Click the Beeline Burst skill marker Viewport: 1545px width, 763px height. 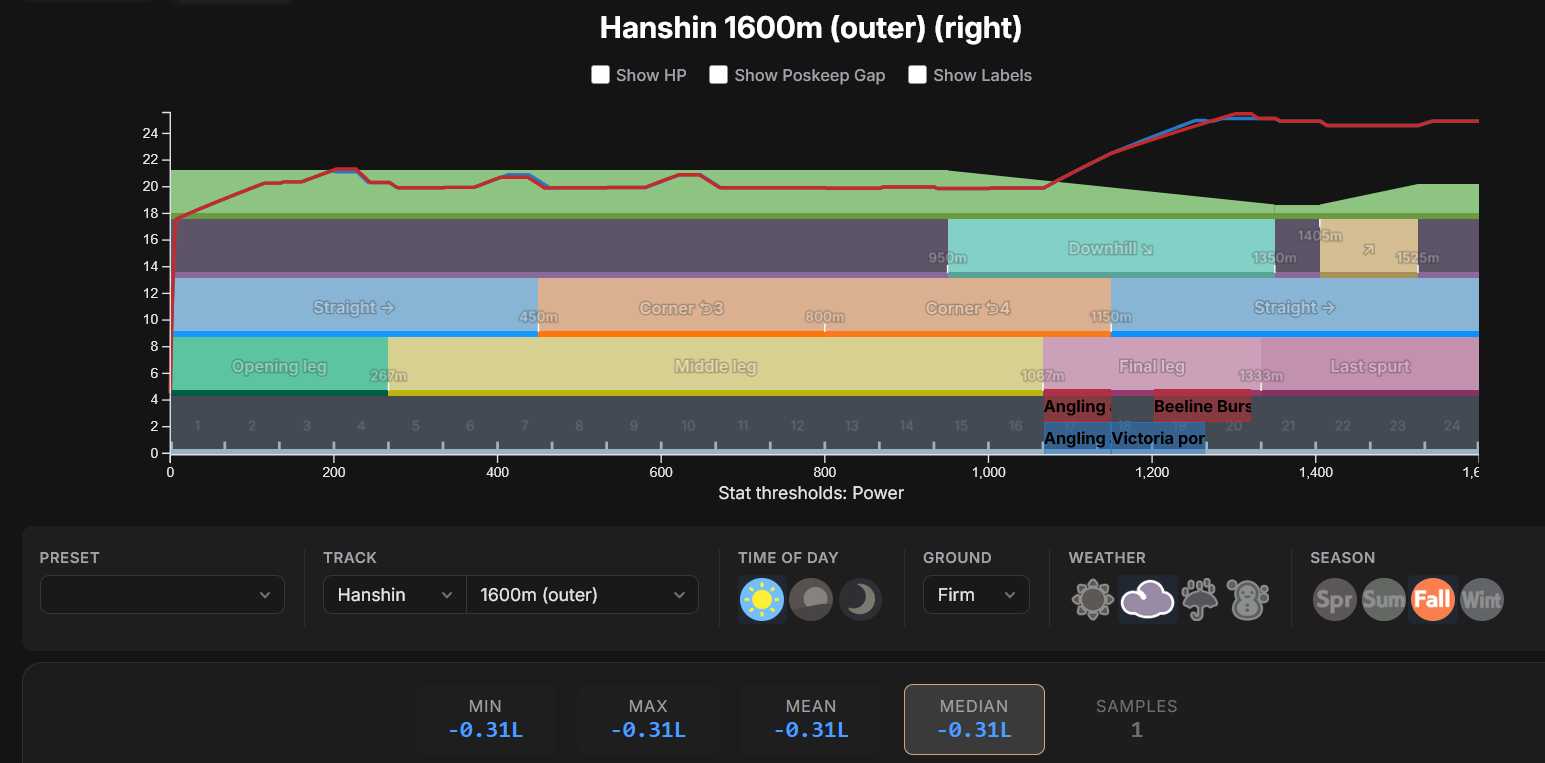pyautogui.click(x=1202, y=406)
